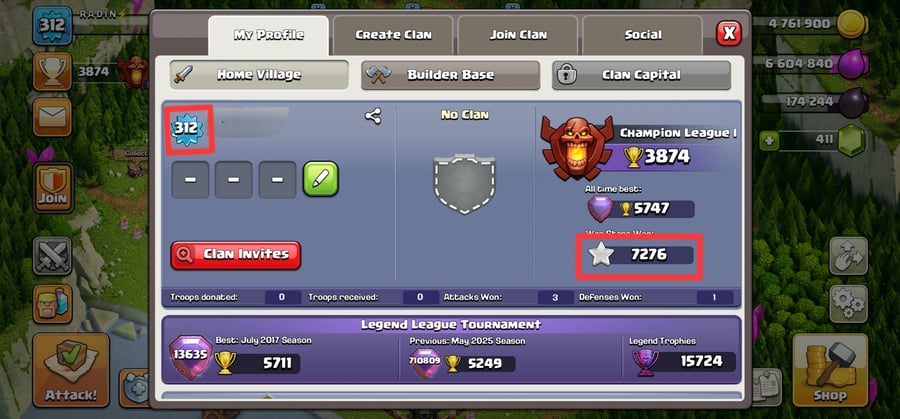Click the first empty player label slot
This screenshot has height=419, width=900.
point(190,180)
